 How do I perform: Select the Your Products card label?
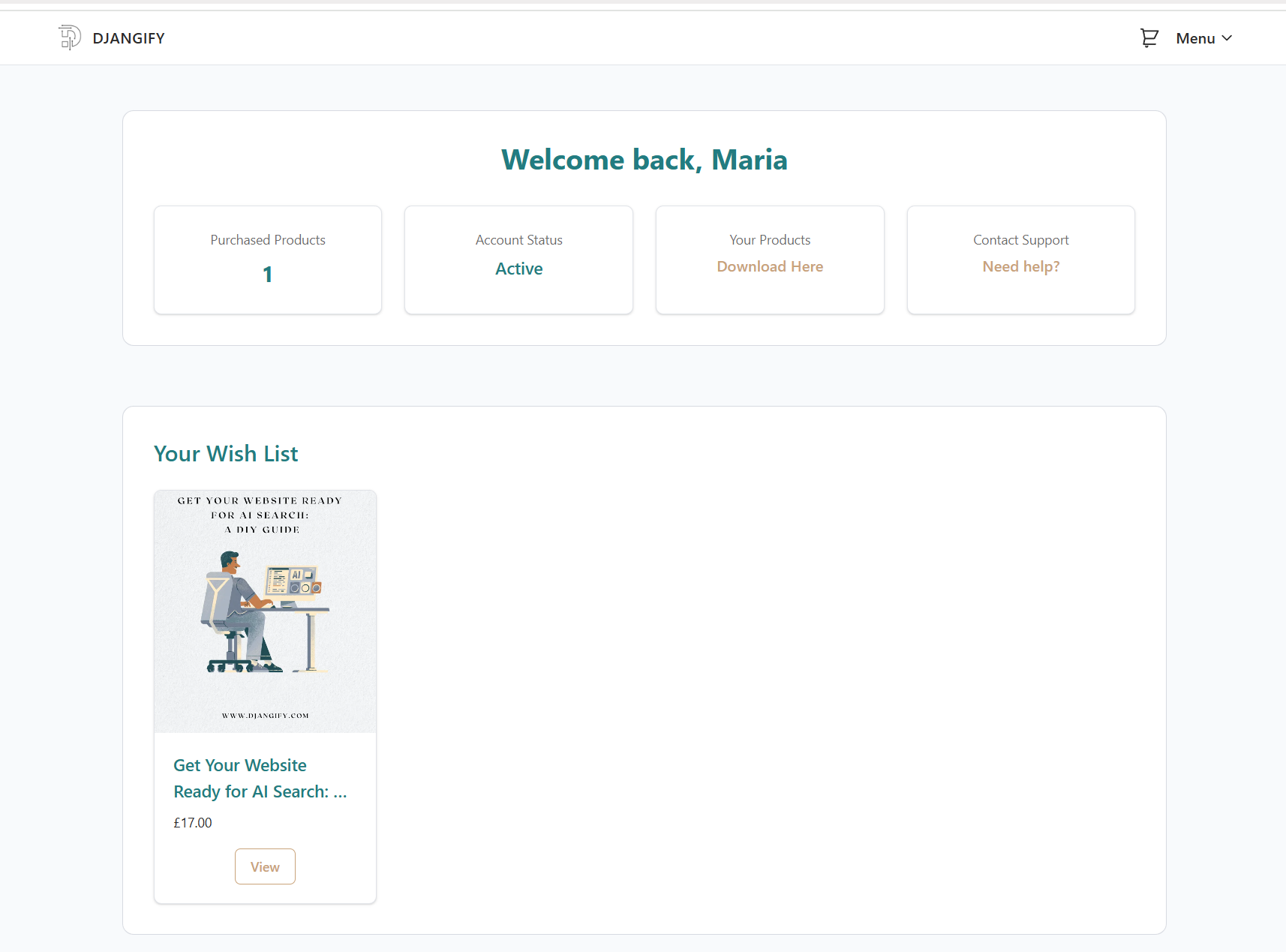tap(770, 240)
